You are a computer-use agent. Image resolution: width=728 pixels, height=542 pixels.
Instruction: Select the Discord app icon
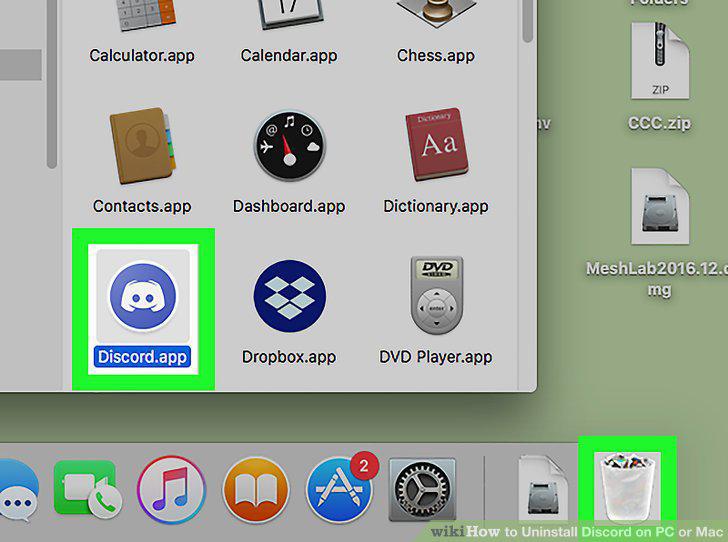143,296
